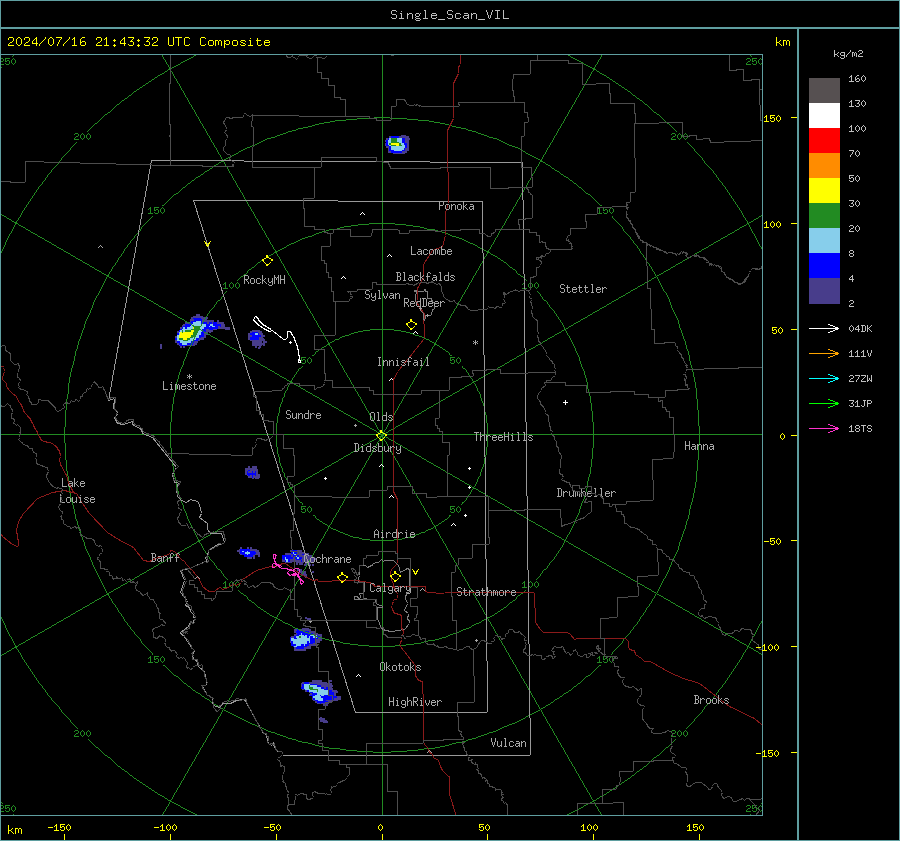Click the blue cell east of Banff
This screenshot has width=900, height=841.
[x=249, y=552]
